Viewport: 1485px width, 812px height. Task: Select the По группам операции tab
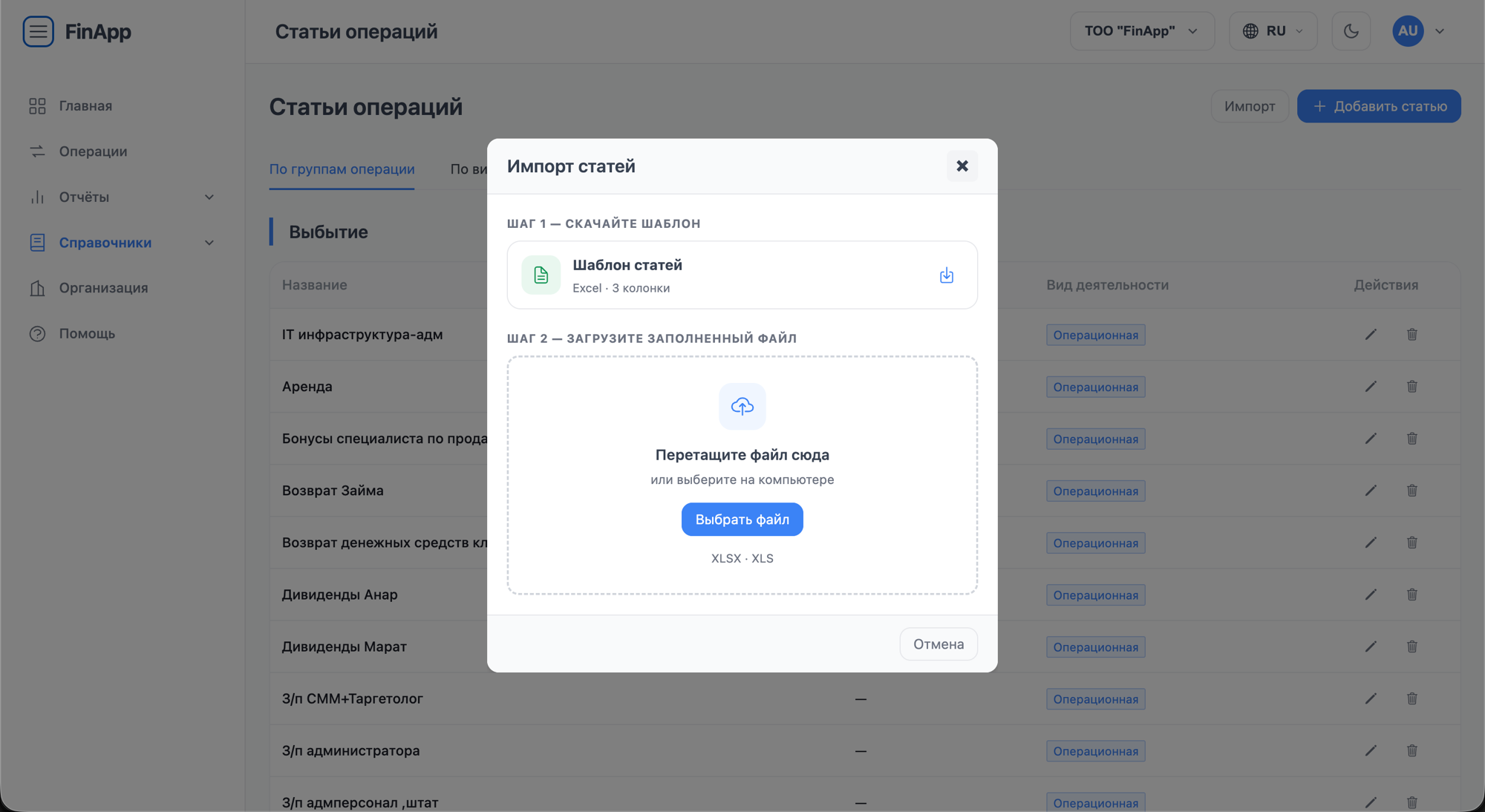pyautogui.click(x=342, y=169)
